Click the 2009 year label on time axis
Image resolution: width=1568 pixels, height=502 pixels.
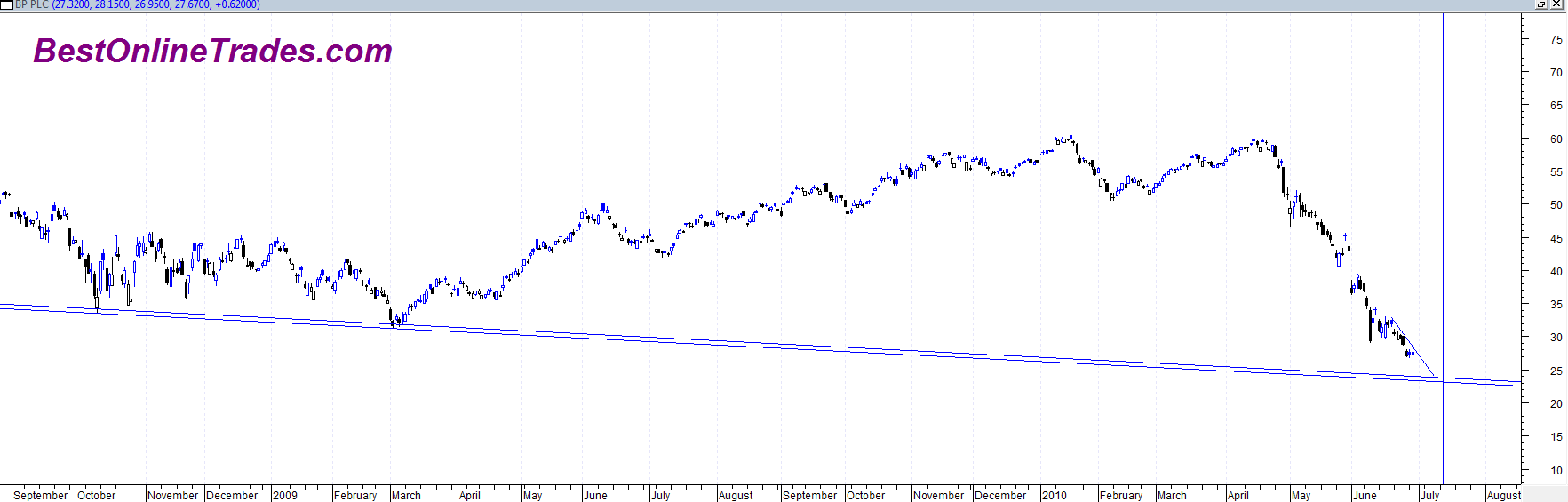point(285,496)
